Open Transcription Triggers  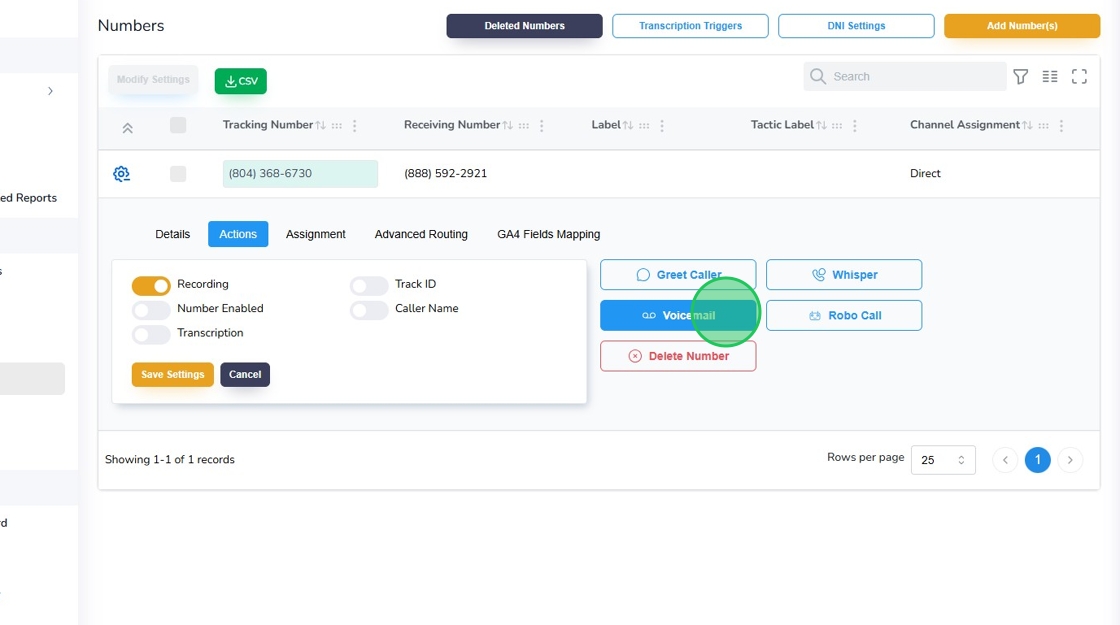coord(690,26)
